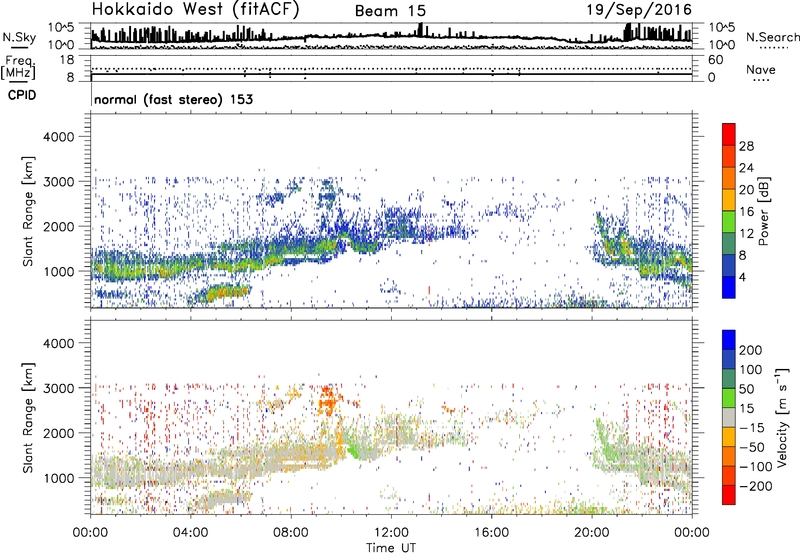This screenshot has width=800, height=554.
Task: Click "normal (fast stereo) 153" text
Action: (x=173, y=100)
